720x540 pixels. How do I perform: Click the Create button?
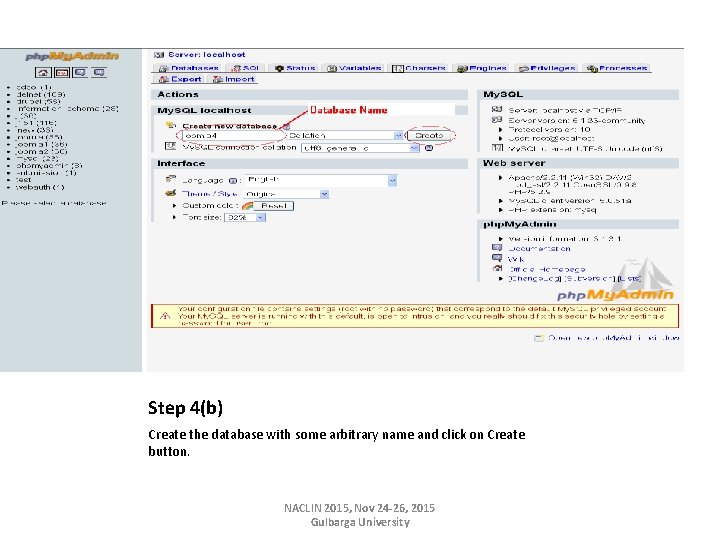coord(429,135)
